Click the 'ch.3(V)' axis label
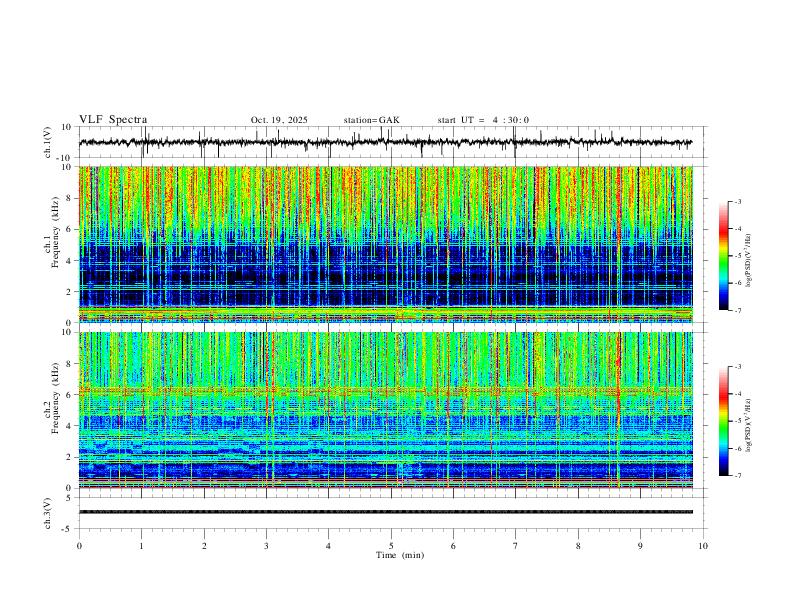This screenshot has height=612, width=792. point(47,513)
